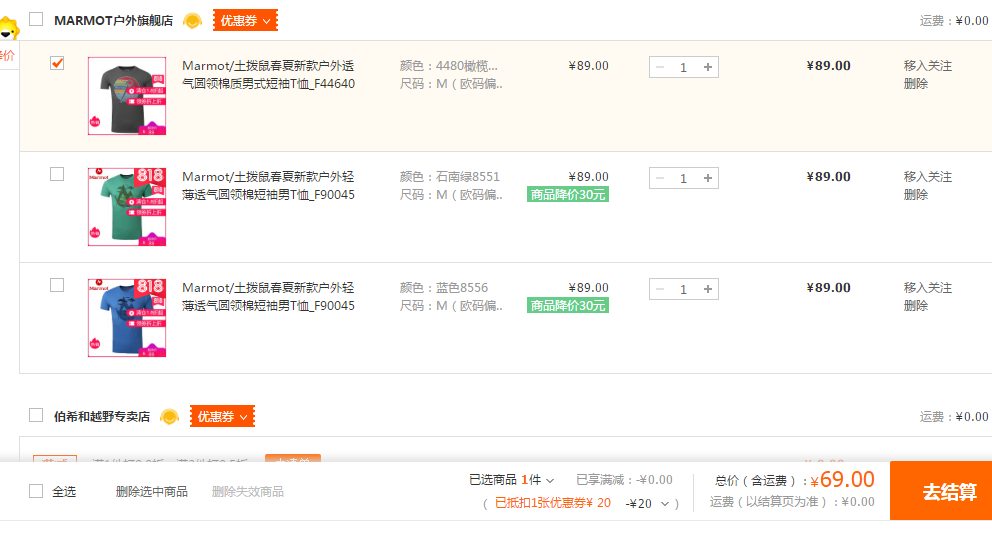Select all 伯希和越野专卖店 items checkbox

[36, 416]
